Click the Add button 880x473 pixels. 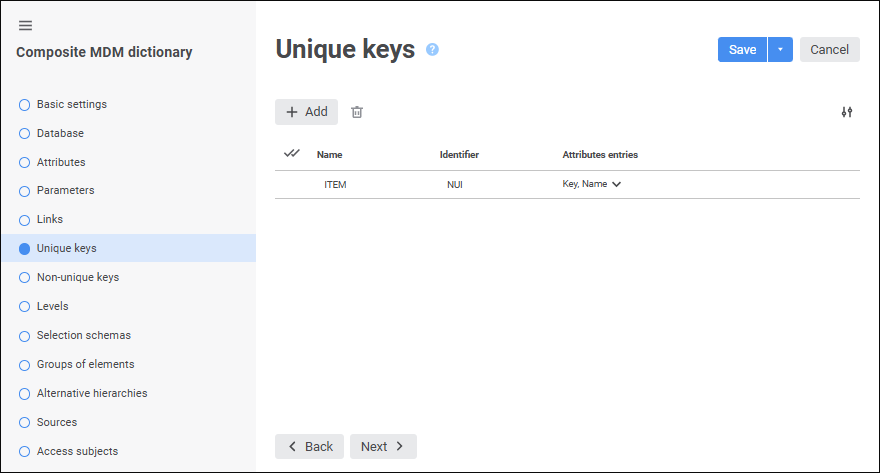coord(306,112)
